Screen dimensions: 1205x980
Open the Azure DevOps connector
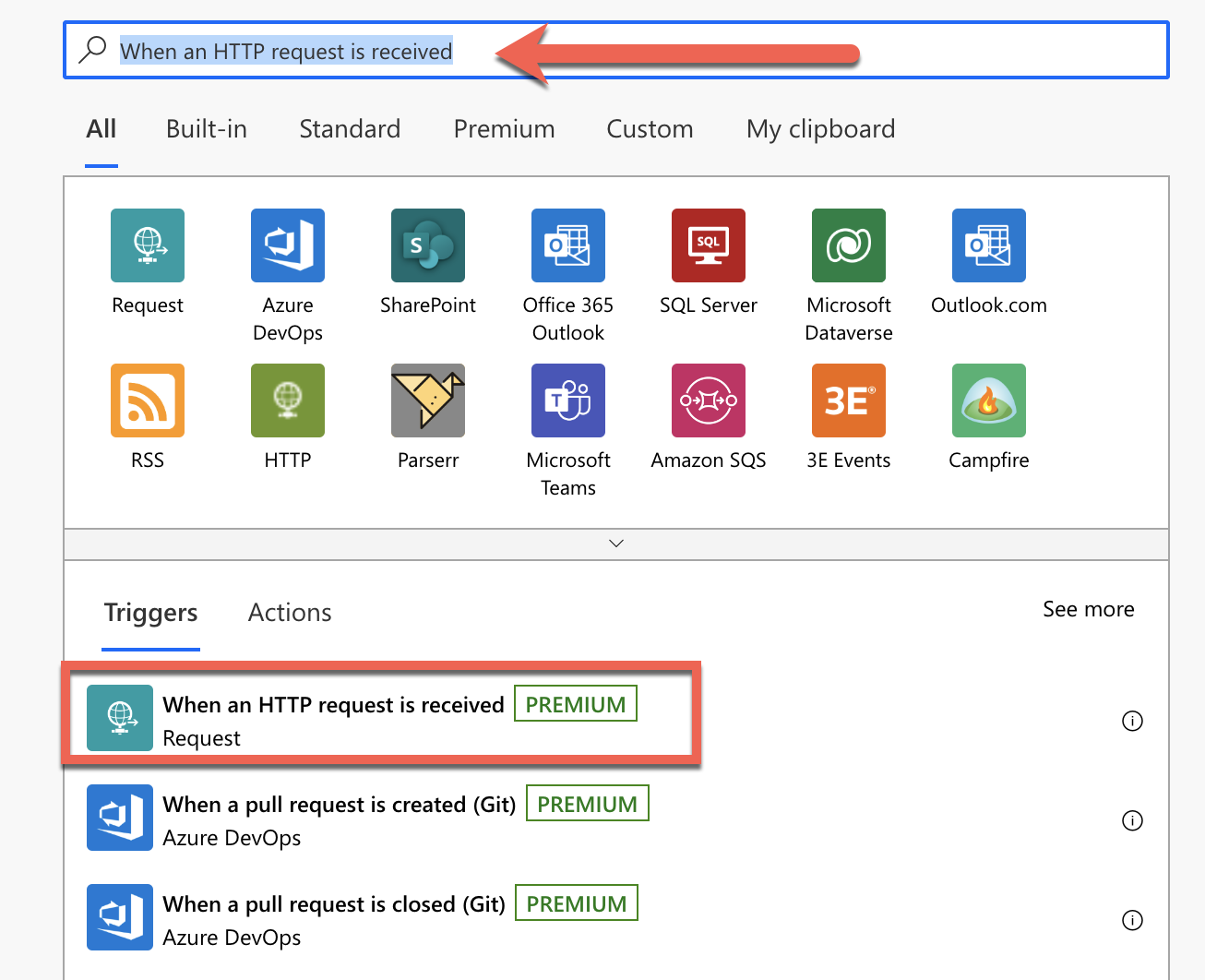tap(288, 245)
